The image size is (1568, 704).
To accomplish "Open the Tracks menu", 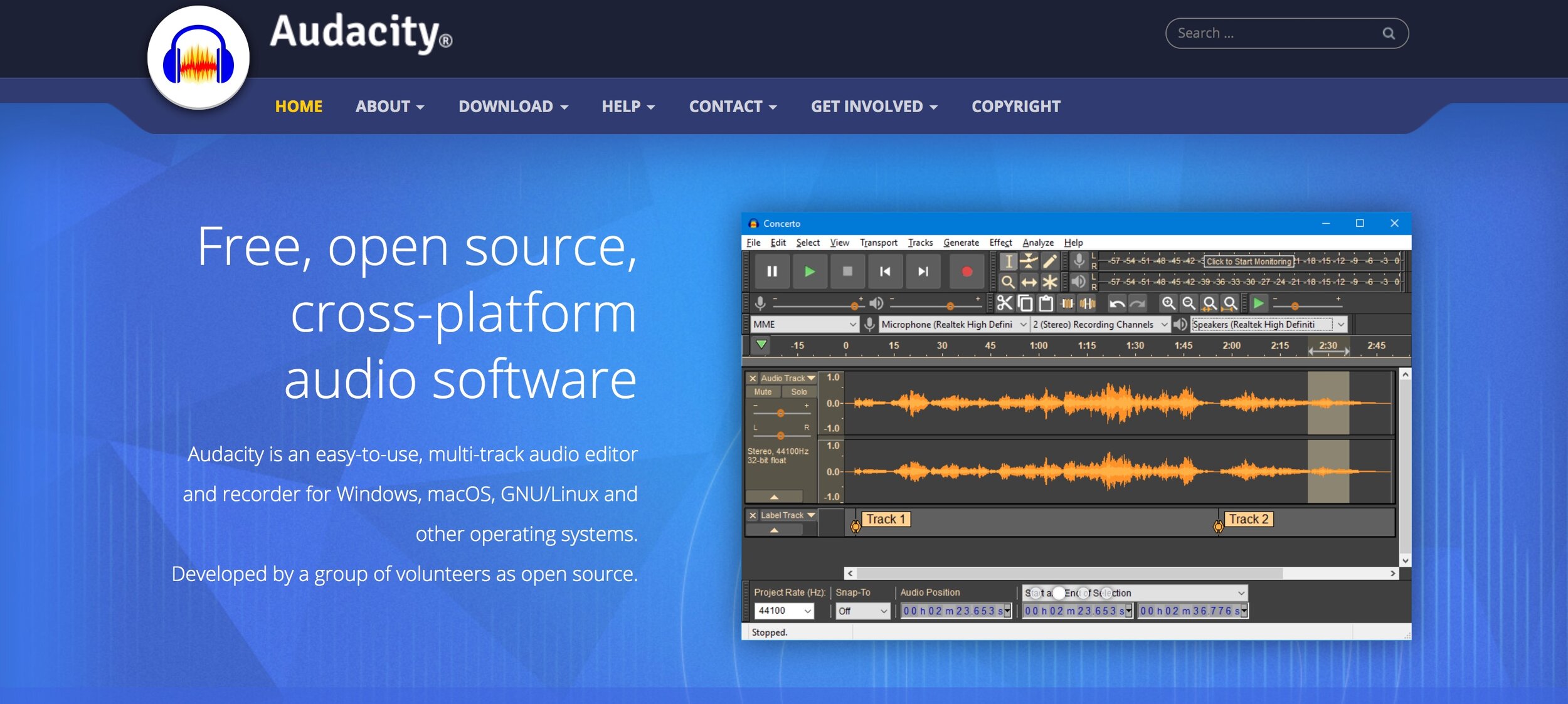I will 920,243.
